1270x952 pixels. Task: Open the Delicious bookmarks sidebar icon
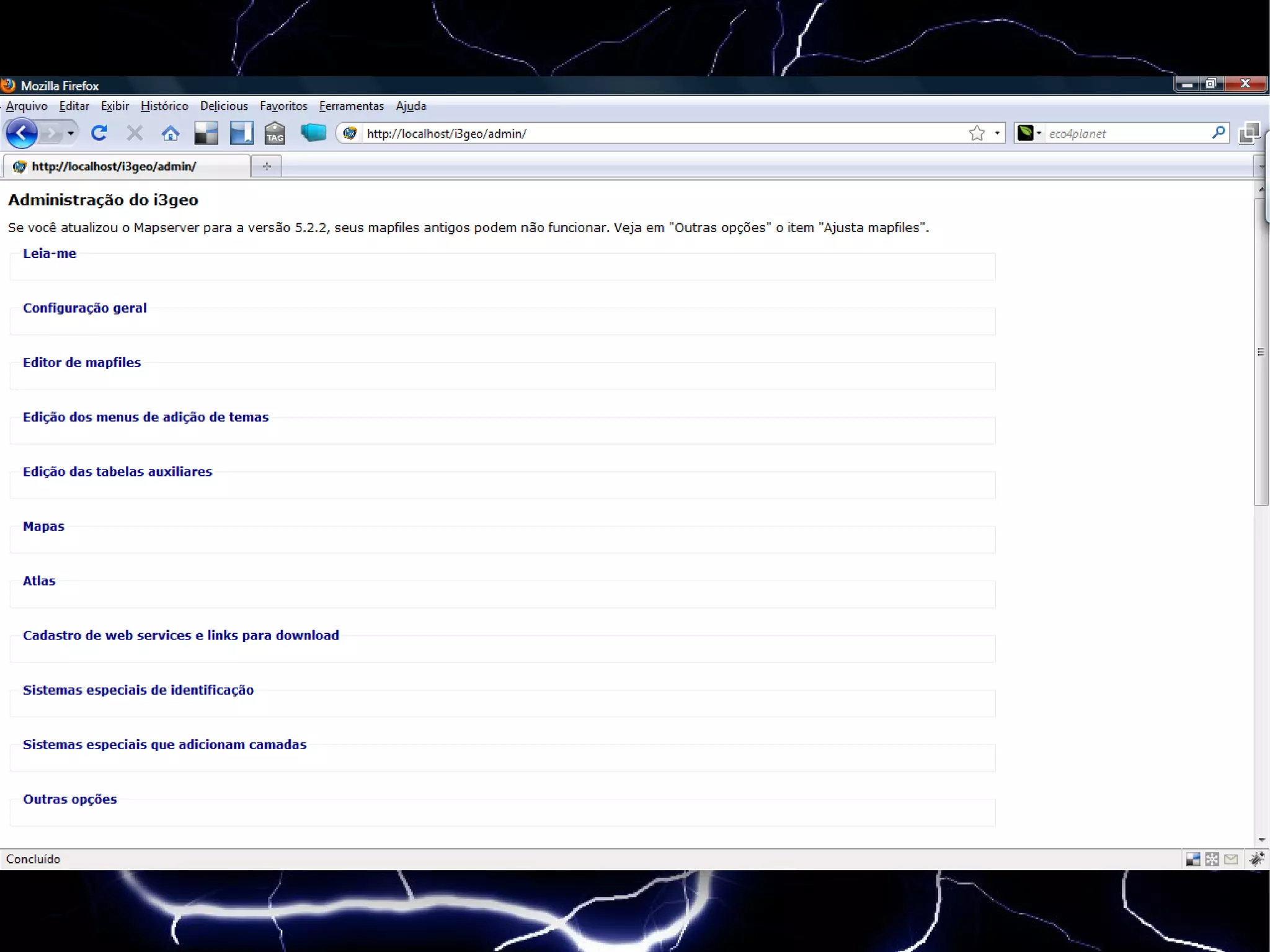point(241,133)
